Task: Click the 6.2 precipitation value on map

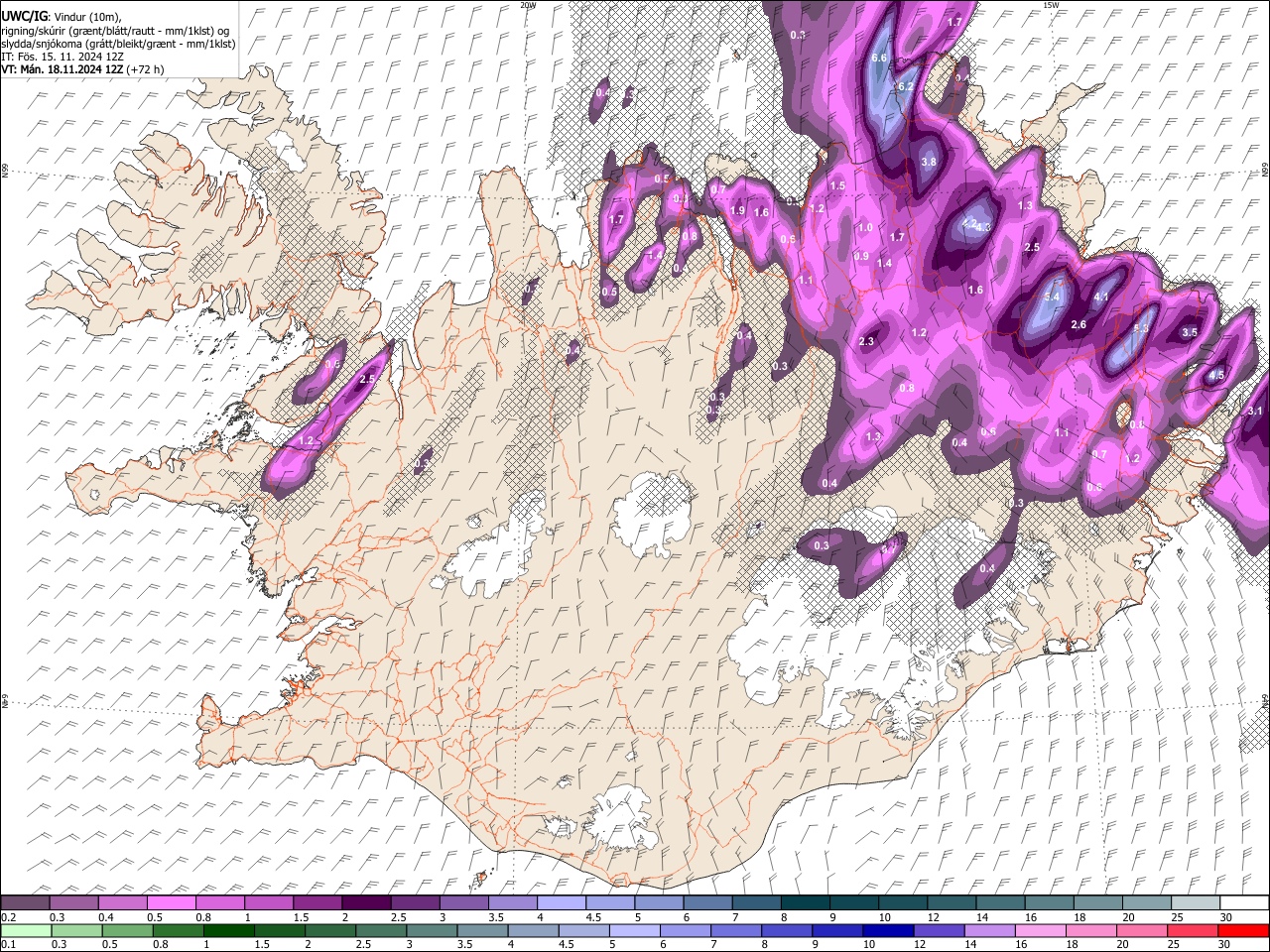Action: coord(905,87)
